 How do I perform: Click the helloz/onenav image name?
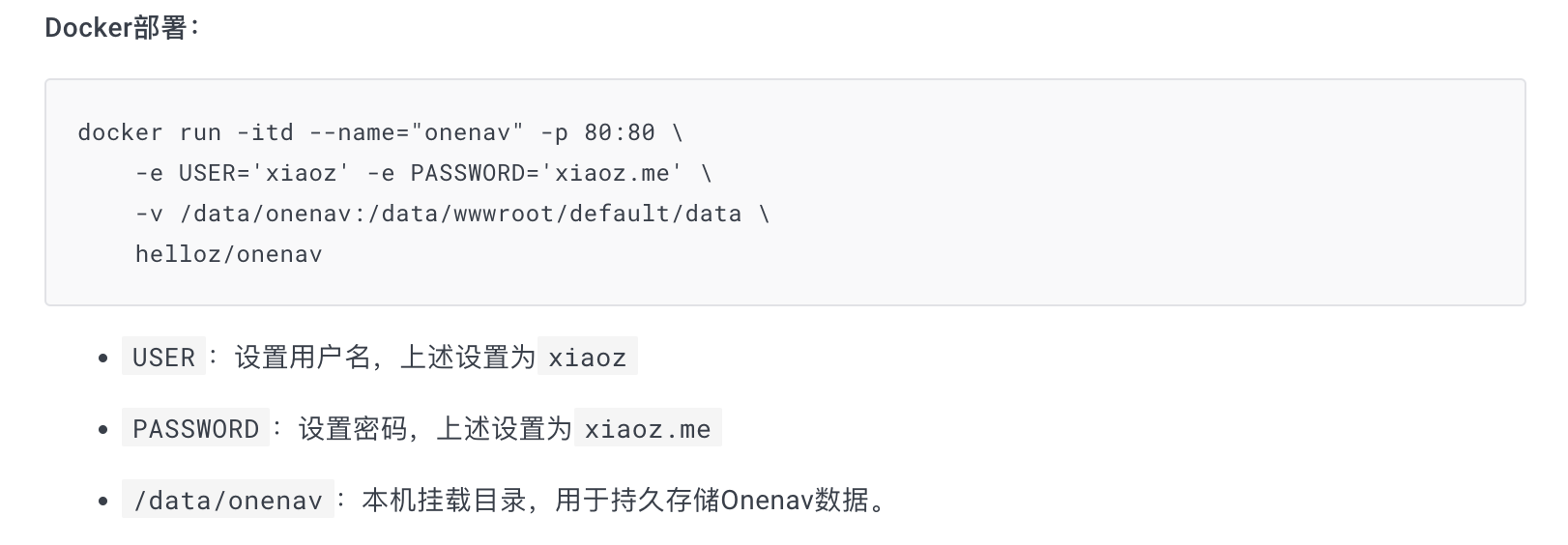228,254
